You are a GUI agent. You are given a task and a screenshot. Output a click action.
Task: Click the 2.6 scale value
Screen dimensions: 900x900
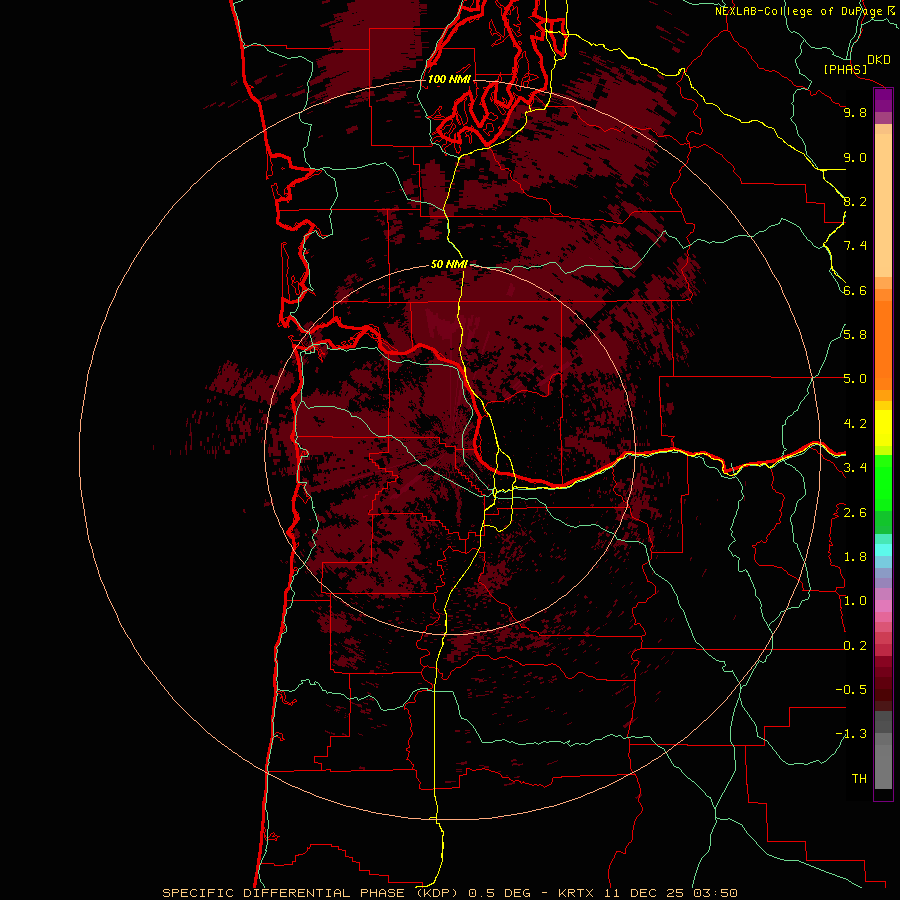point(855,513)
